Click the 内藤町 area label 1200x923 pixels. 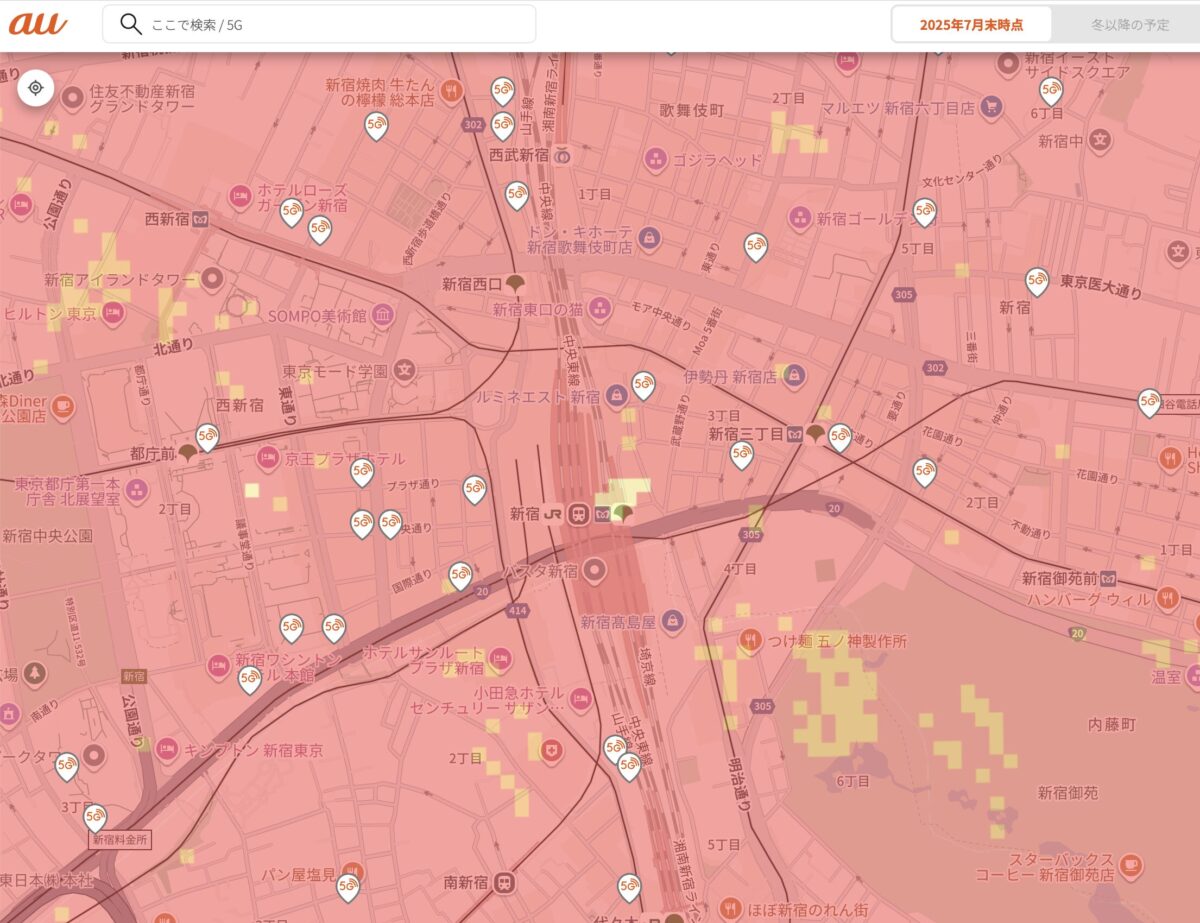tap(1113, 723)
